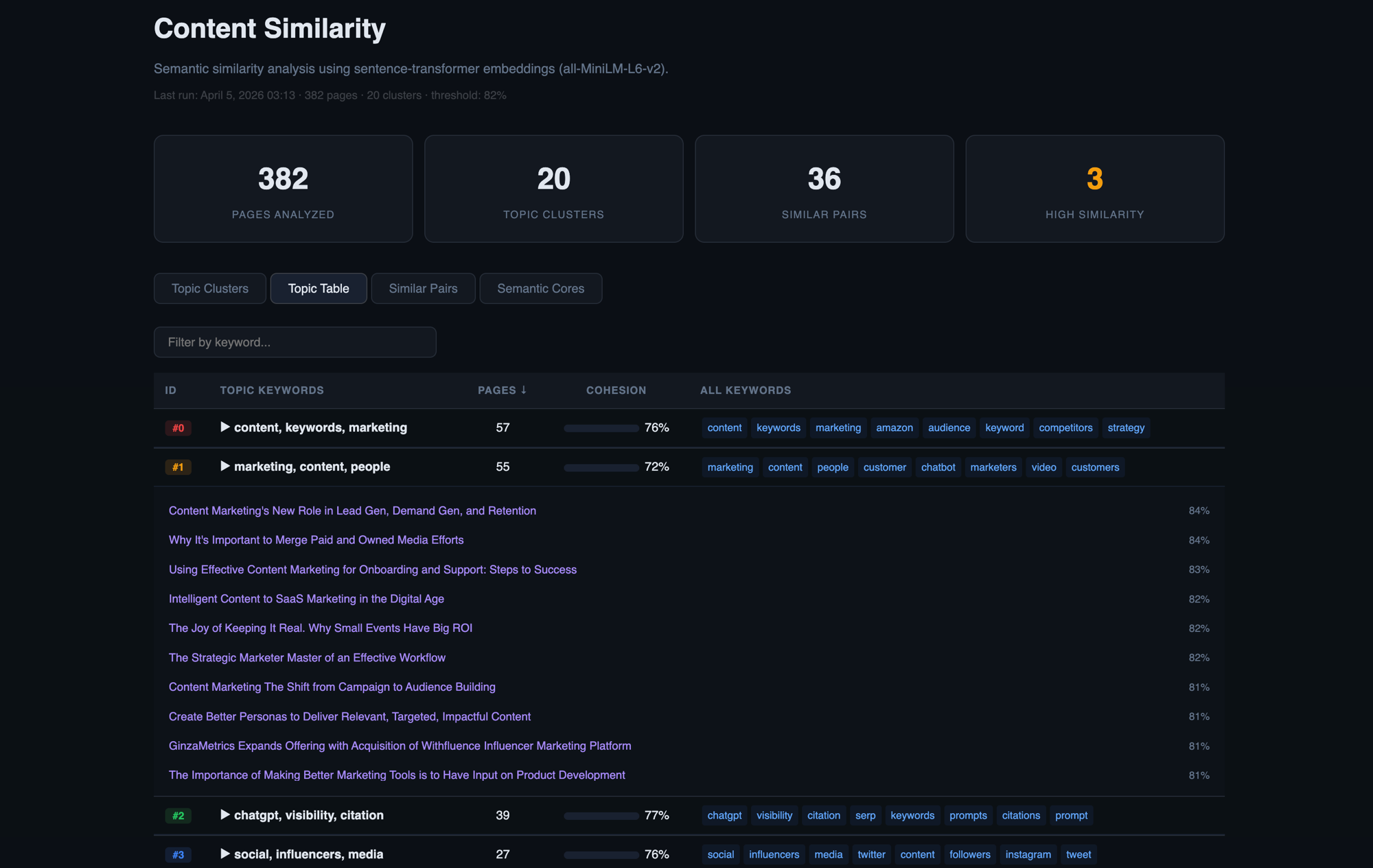This screenshot has height=868, width=1373.
Task: Open "The Strategic Marketer Master of an Effective Workflow"
Action: pyautogui.click(x=307, y=657)
